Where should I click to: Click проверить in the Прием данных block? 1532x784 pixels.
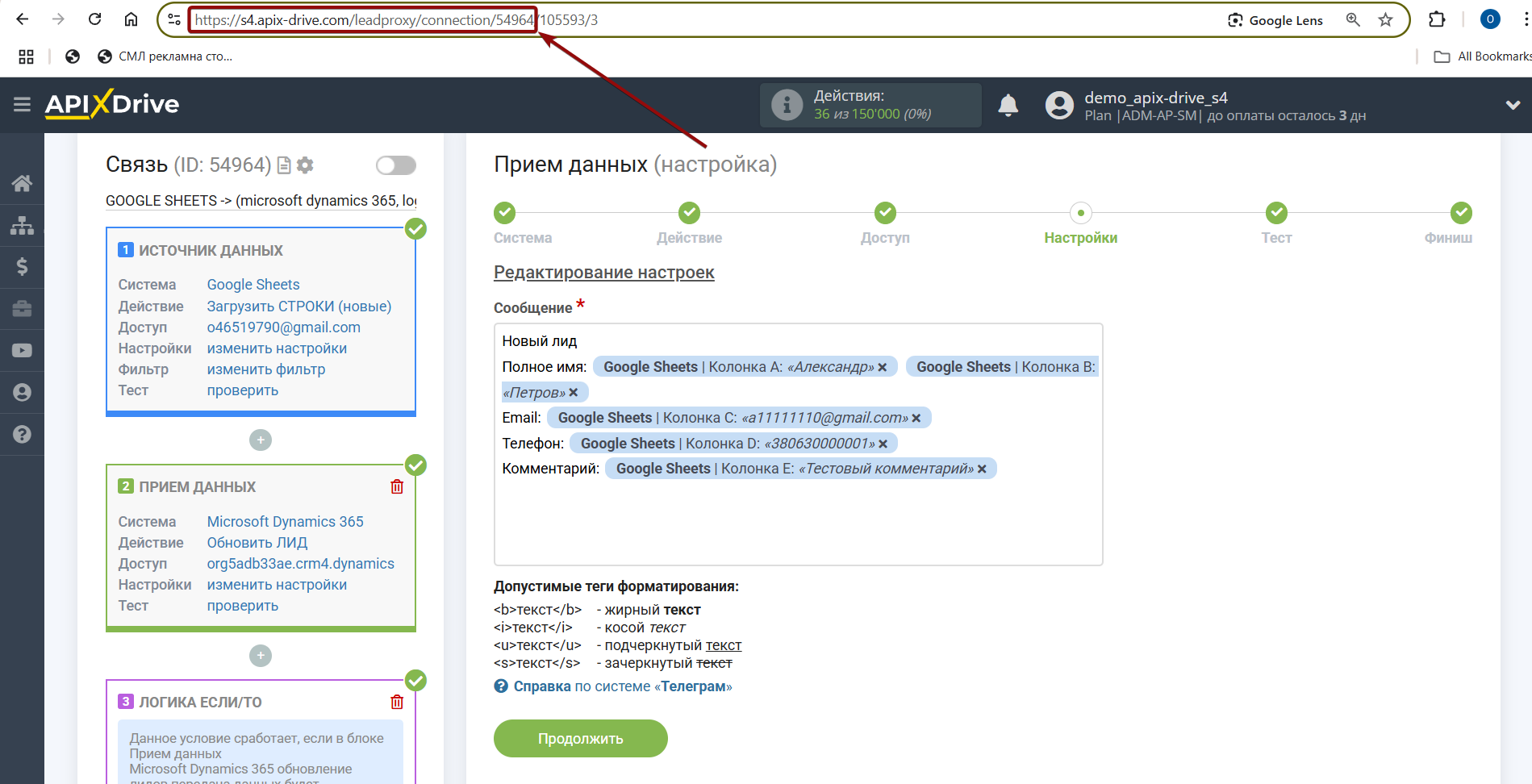(243, 606)
